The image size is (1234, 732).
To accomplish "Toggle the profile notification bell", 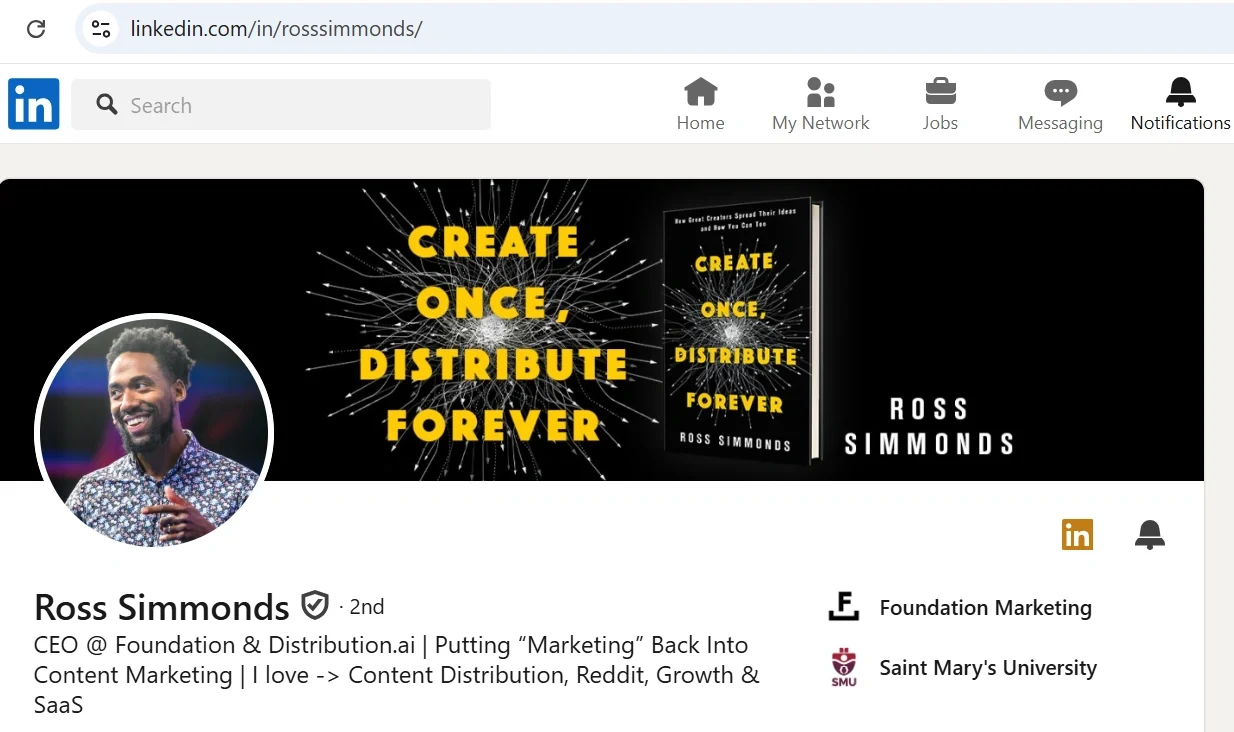I will (x=1149, y=534).
